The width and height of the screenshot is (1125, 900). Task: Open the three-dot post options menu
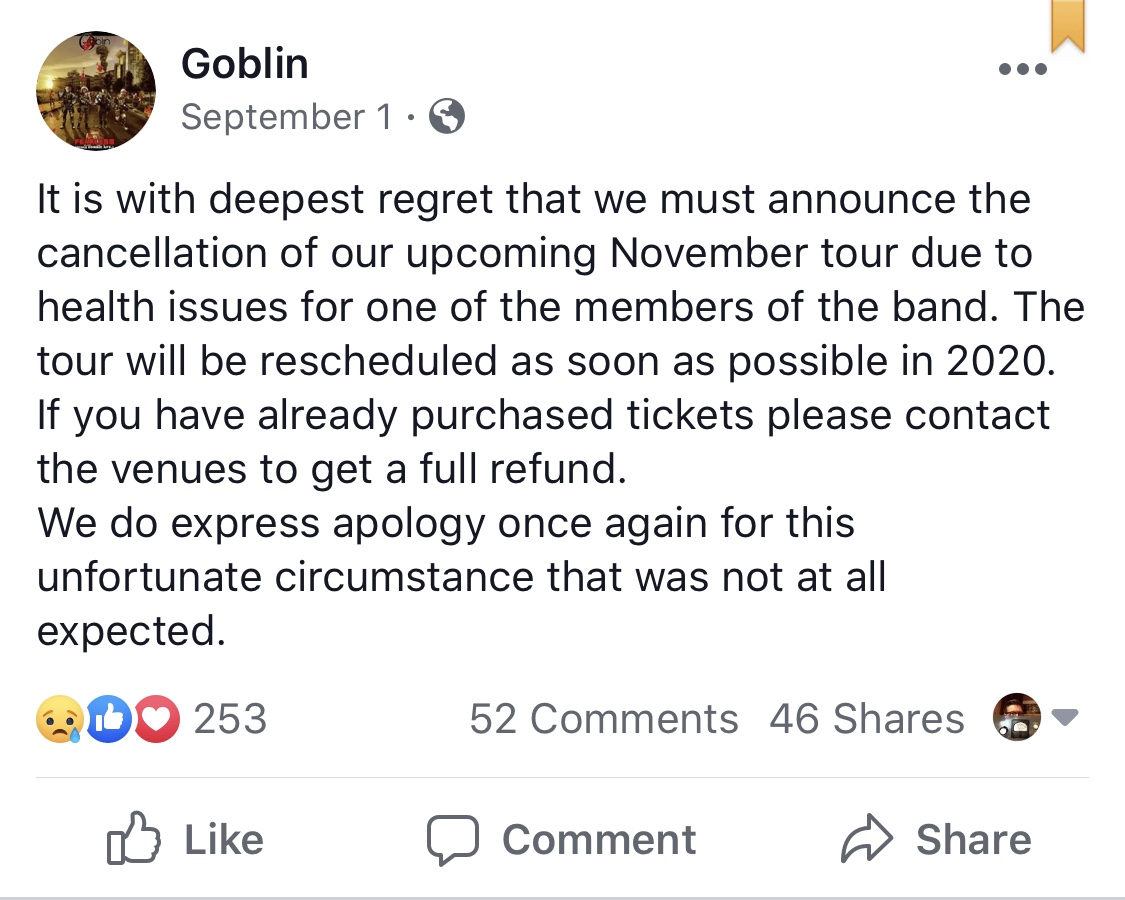point(1022,69)
